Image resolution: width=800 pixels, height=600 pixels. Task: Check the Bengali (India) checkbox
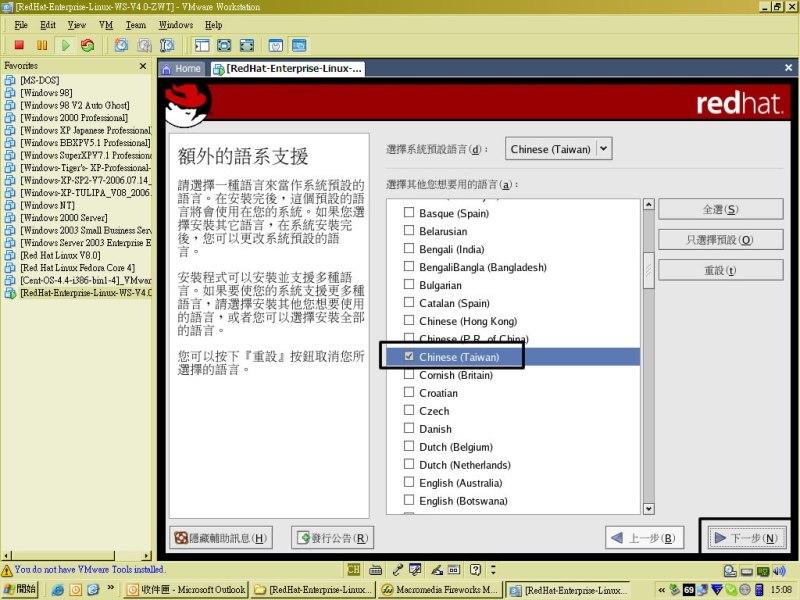coord(409,248)
